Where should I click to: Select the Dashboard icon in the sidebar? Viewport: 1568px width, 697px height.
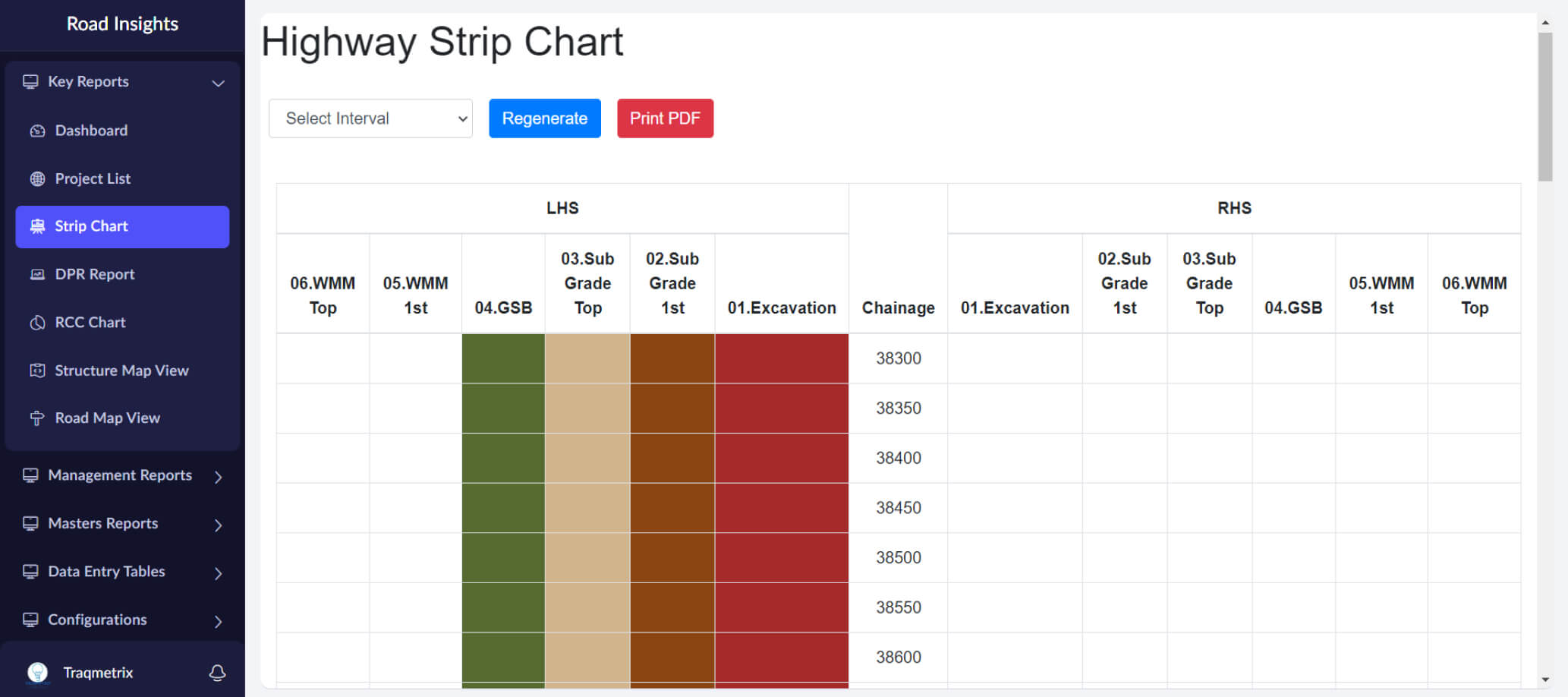coord(37,130)
